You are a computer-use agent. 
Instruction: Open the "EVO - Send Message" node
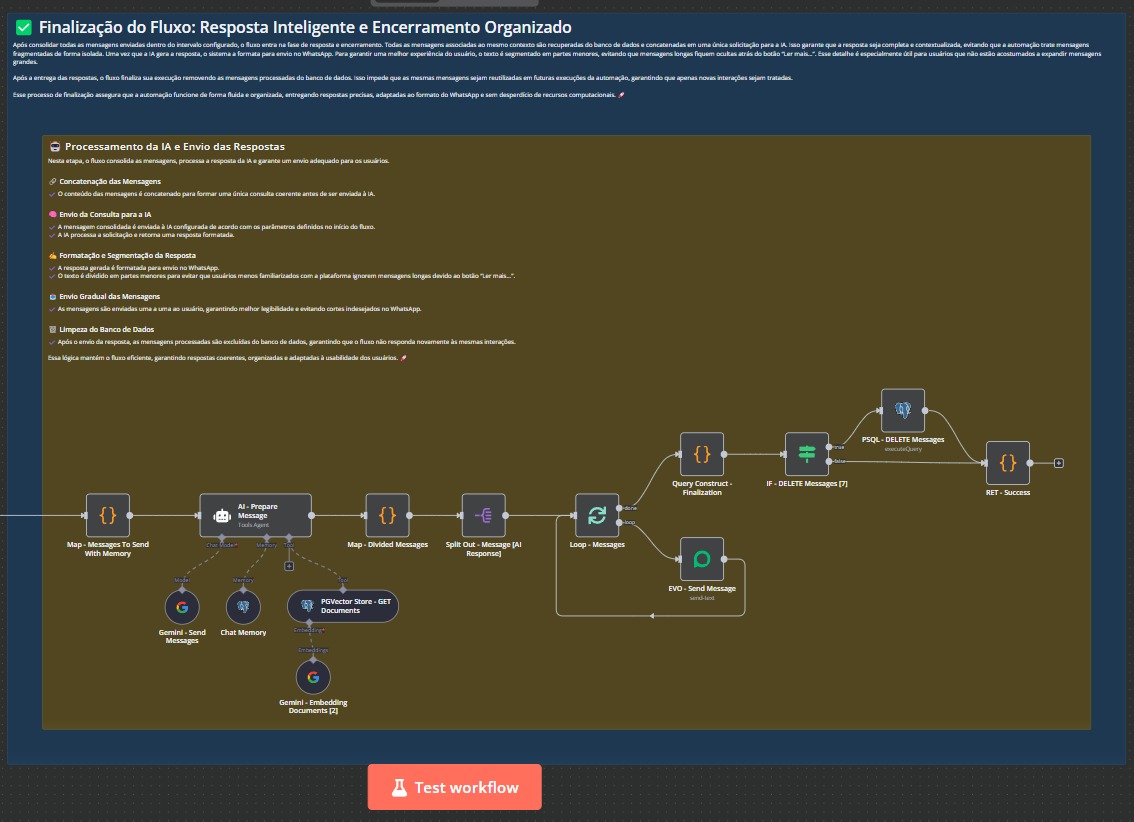click(702, 561)
